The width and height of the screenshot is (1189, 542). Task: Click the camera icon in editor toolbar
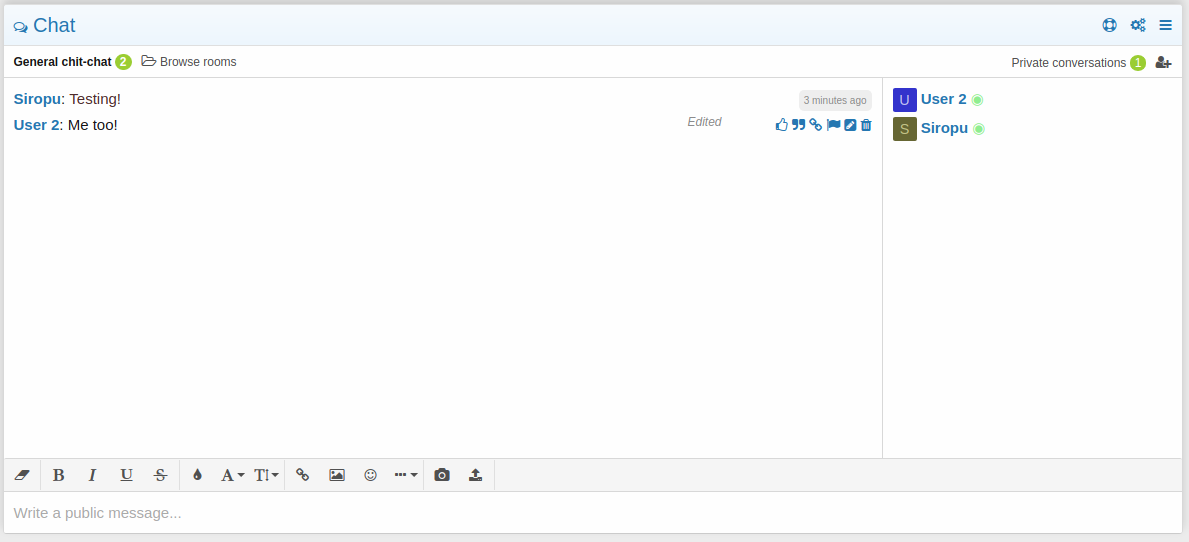click(x=442, y=475)
